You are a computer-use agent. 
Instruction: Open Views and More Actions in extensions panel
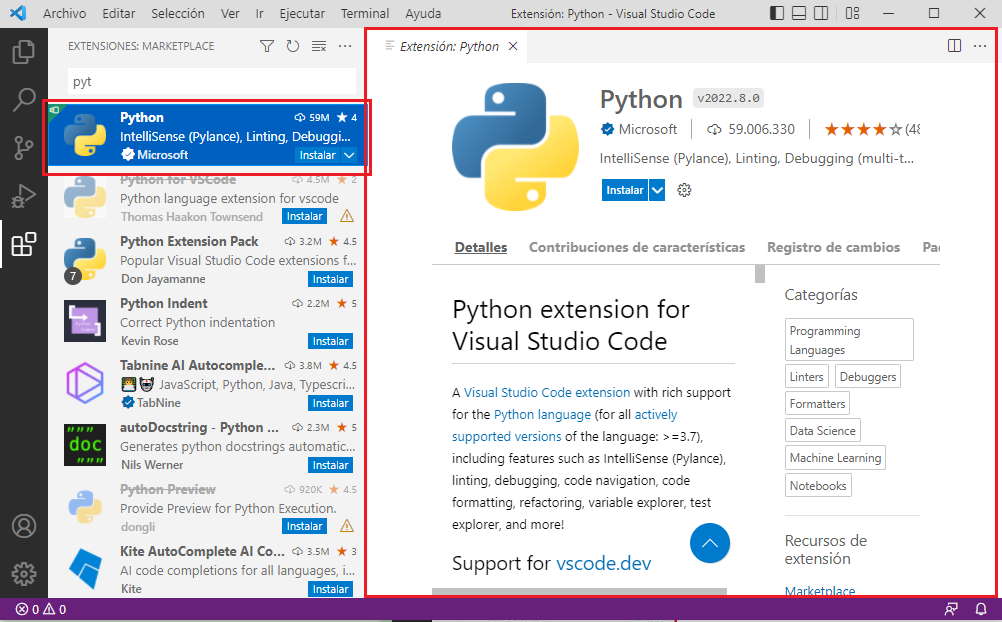345,46
